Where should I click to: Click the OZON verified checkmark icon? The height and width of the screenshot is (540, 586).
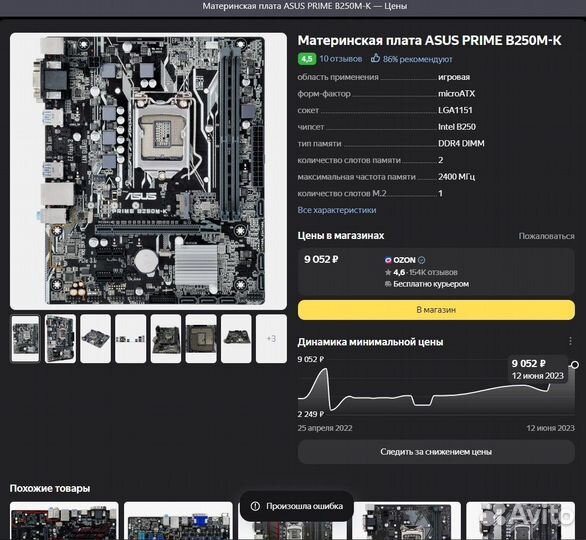point(422,260)
